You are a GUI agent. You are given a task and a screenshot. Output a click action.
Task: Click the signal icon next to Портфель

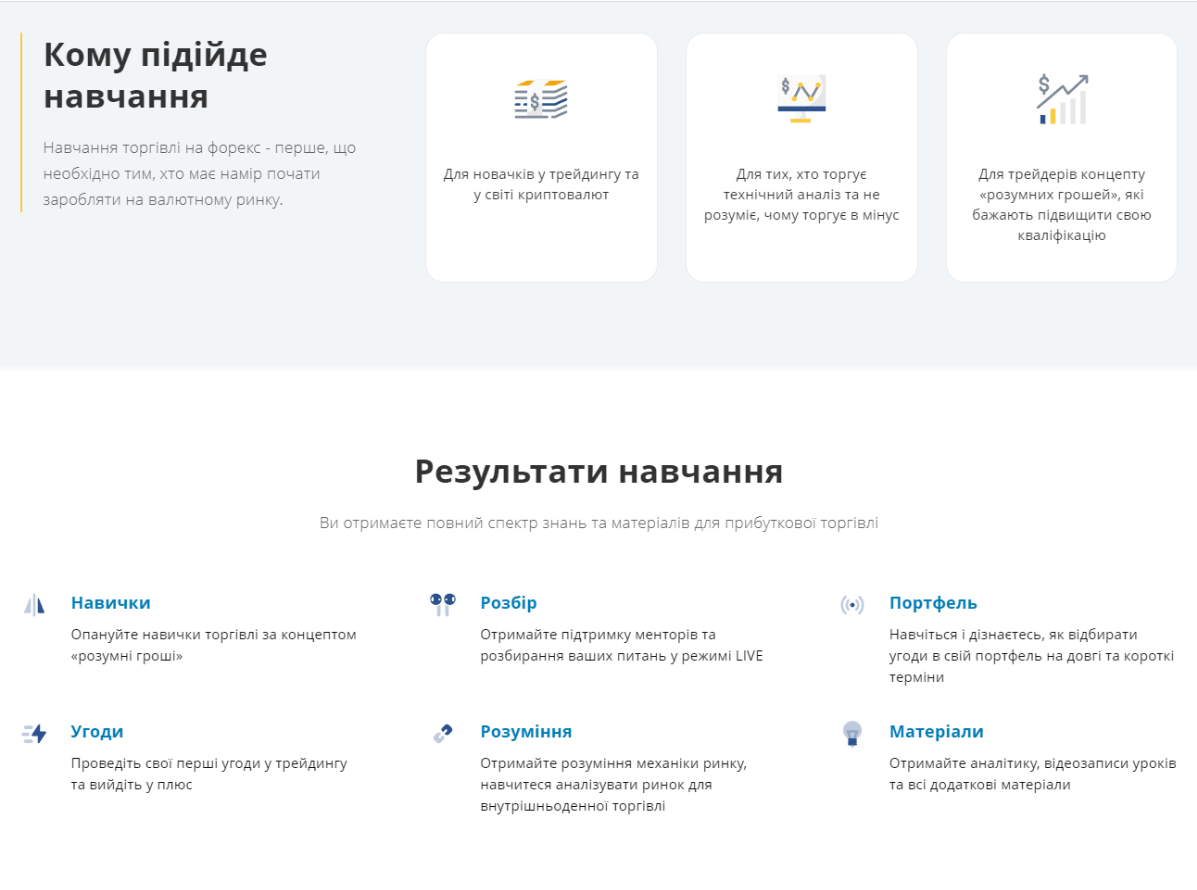[852, 605]
